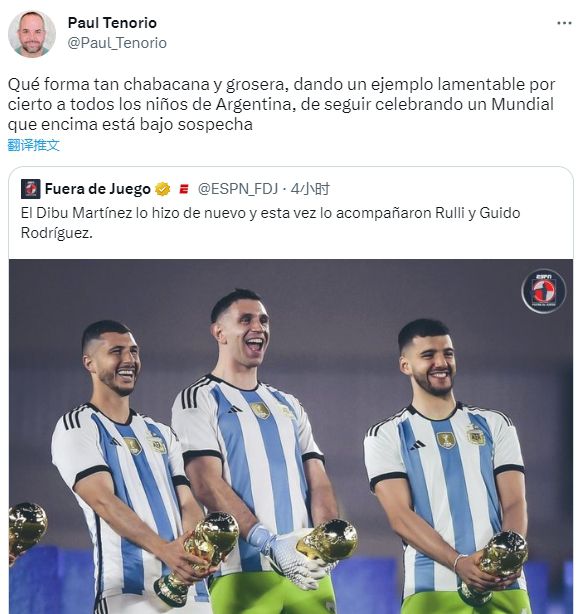
Task: Click the gold verified badge icon
Action: coord(162,189)
